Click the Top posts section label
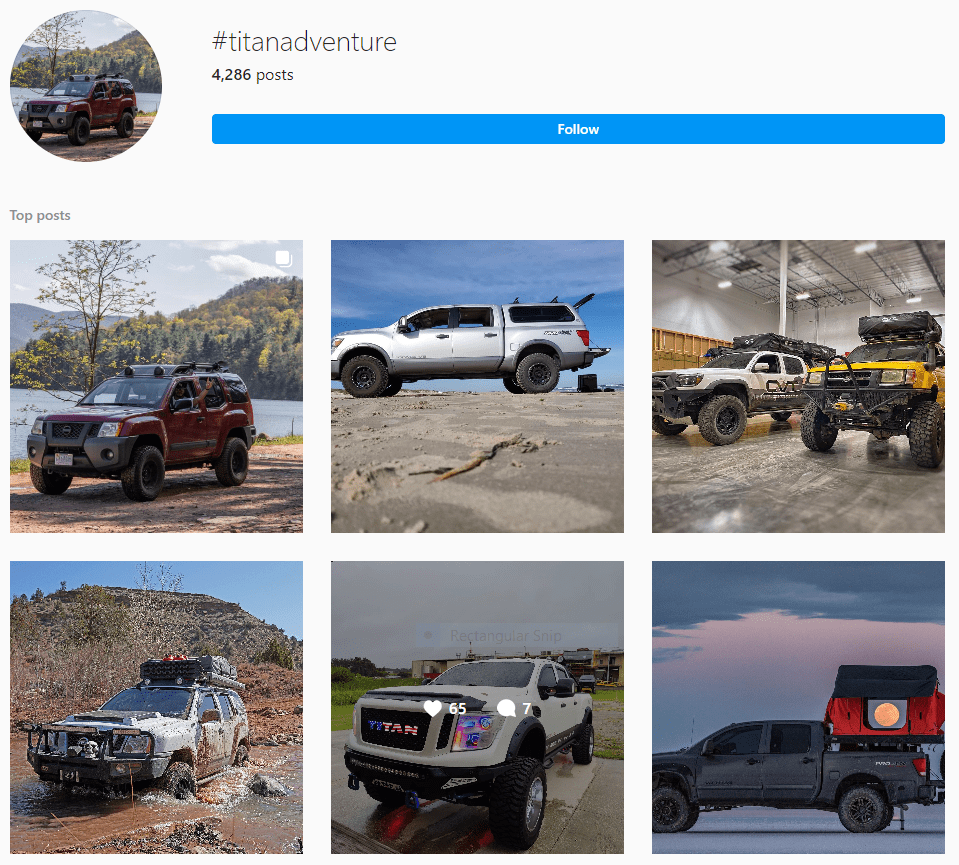The image size is (959, 865). (x=40, y=215)
